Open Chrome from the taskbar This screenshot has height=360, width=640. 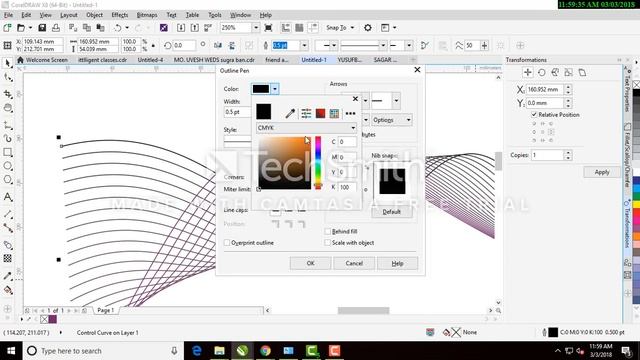click(x=265, y=351)
